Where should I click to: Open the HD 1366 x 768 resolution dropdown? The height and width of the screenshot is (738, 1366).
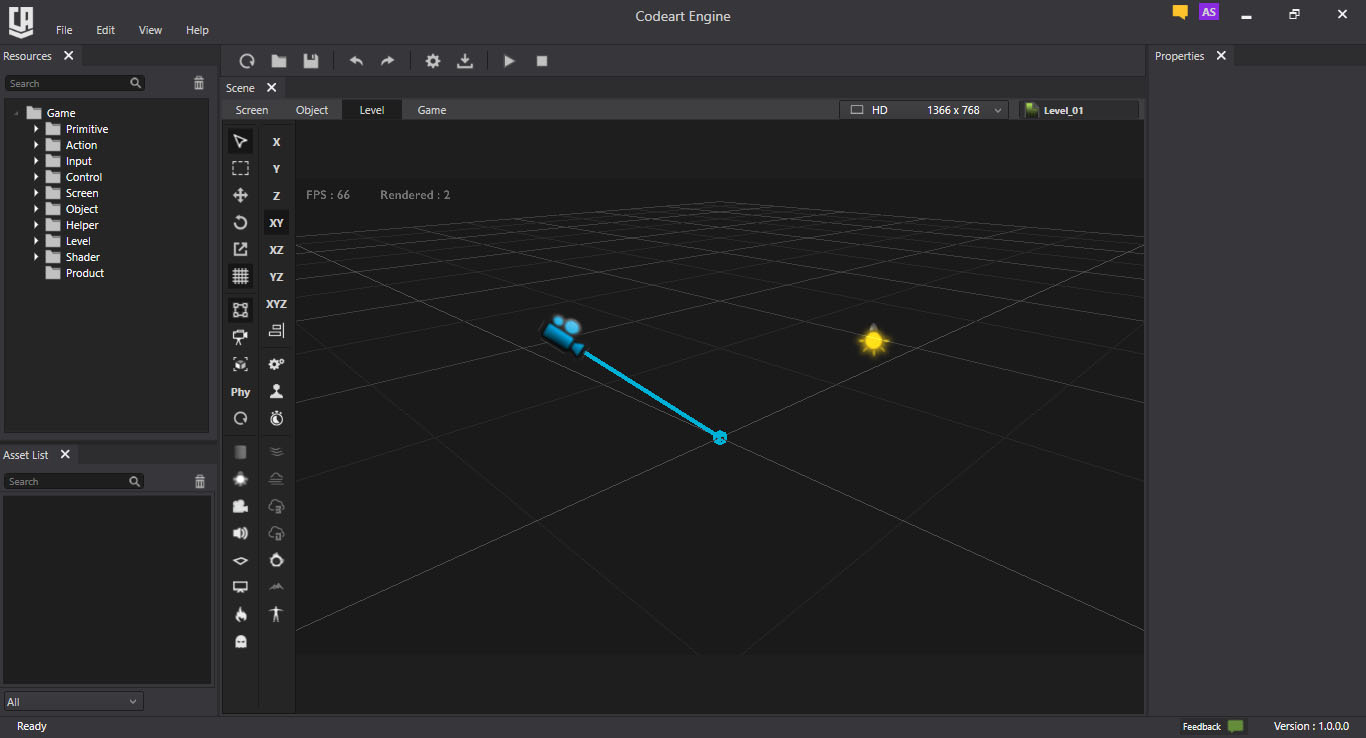click(924, 110)
